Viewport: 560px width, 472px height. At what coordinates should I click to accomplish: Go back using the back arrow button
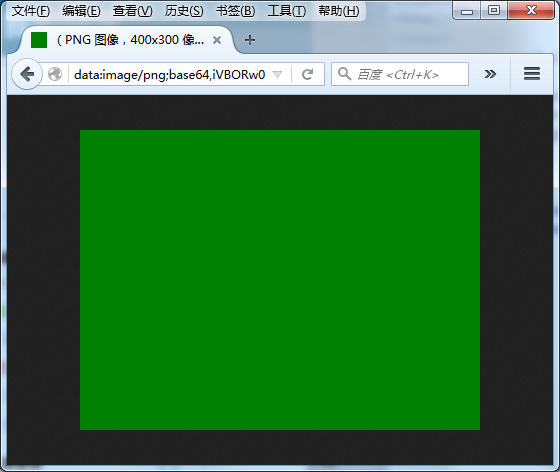(x=27, y=74)
